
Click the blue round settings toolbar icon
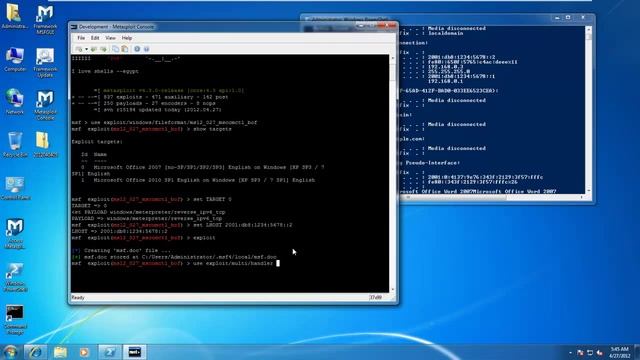point(137,49)
